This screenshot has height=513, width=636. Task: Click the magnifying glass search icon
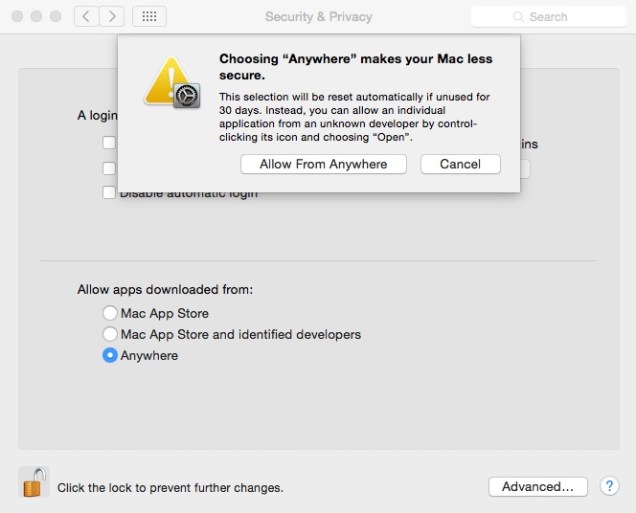[518, 17]
